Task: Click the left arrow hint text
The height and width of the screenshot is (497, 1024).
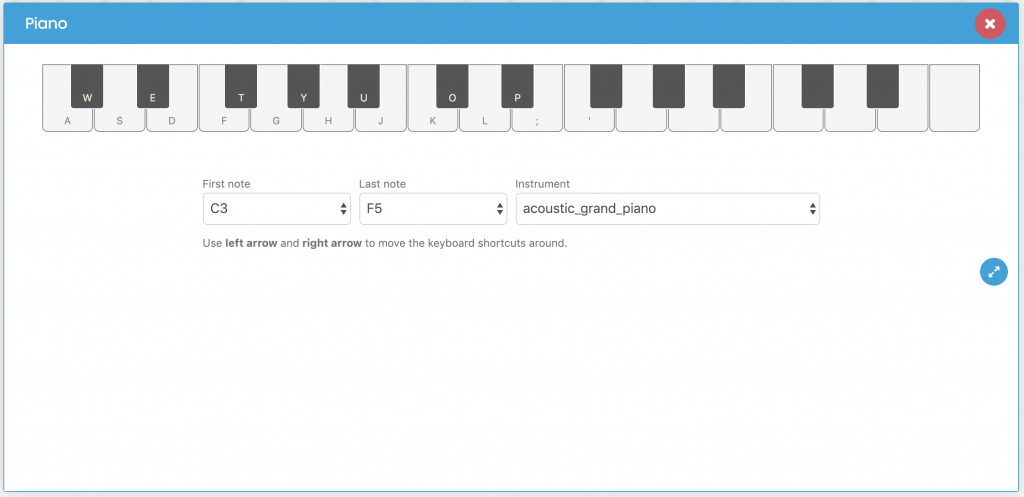Action: point(251,244)
